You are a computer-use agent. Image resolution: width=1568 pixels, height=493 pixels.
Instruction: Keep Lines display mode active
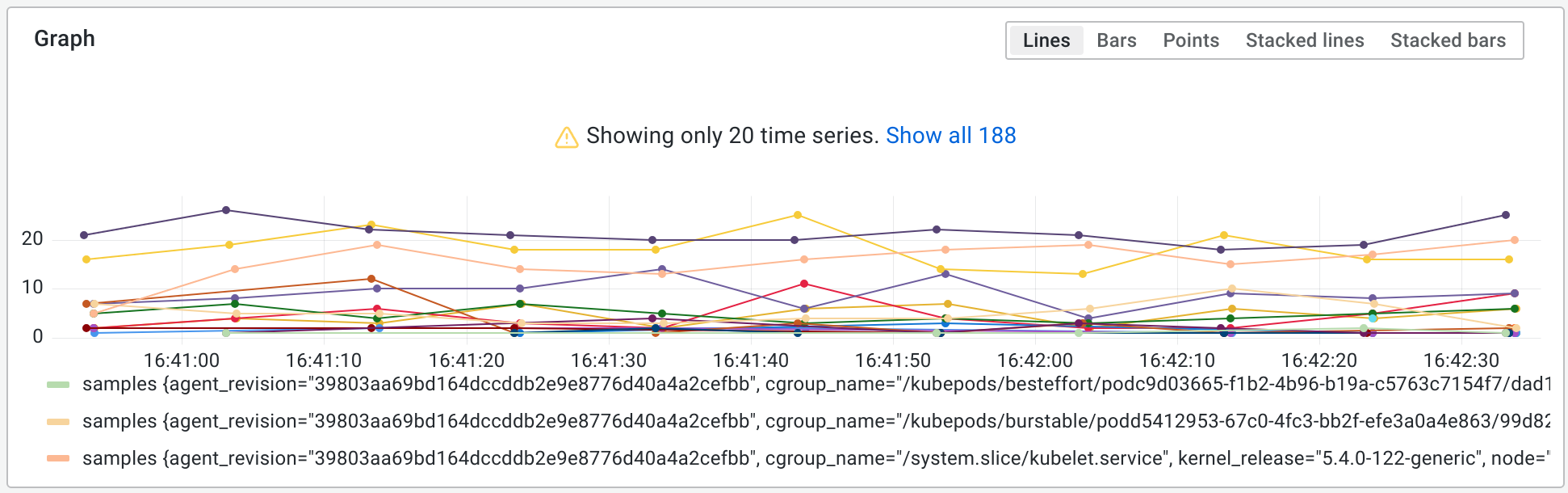1046,40
